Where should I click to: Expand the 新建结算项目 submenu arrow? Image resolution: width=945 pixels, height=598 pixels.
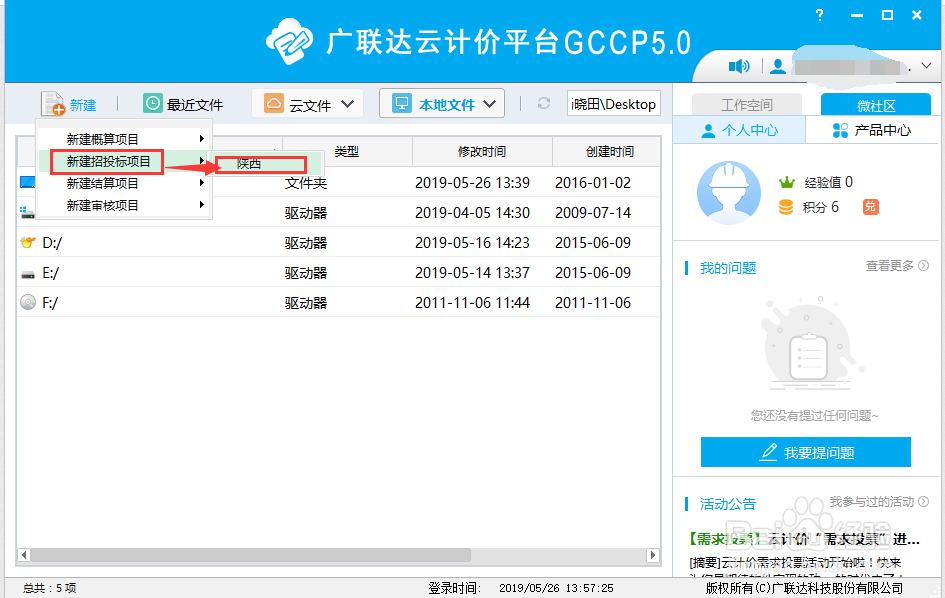(x=202, y=183)
